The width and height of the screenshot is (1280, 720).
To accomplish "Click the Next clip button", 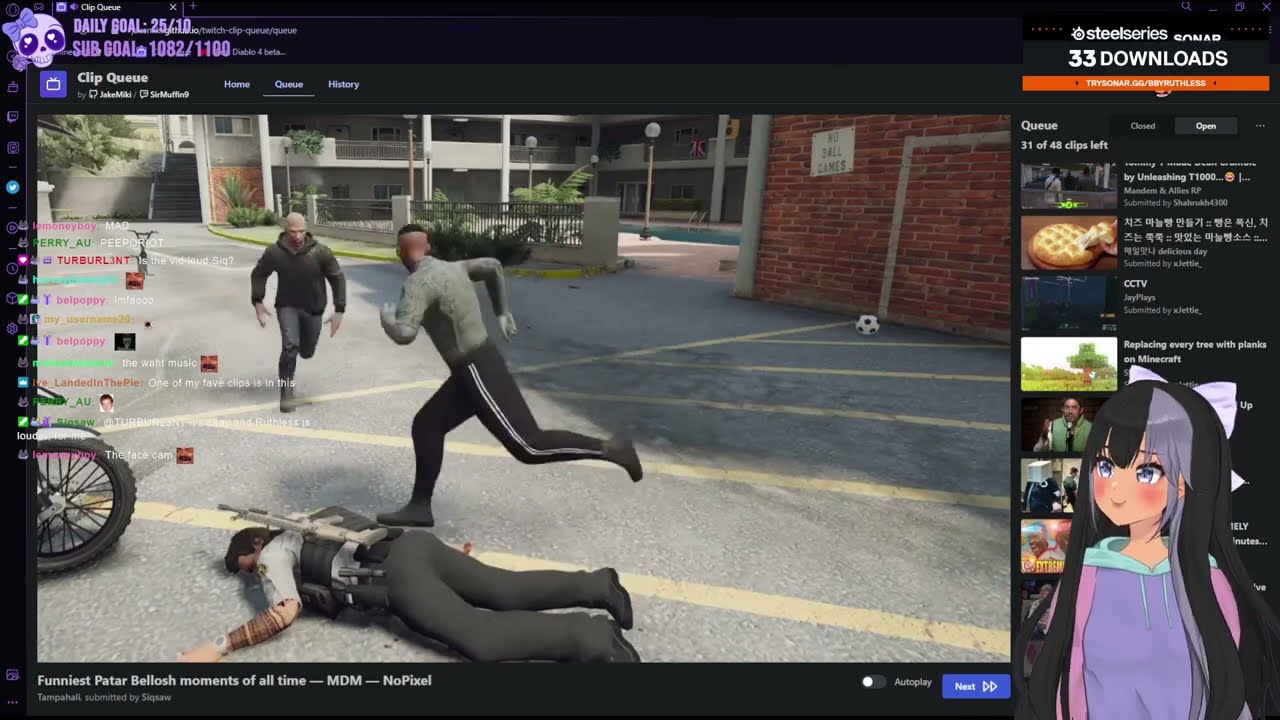I will (976, 686).
